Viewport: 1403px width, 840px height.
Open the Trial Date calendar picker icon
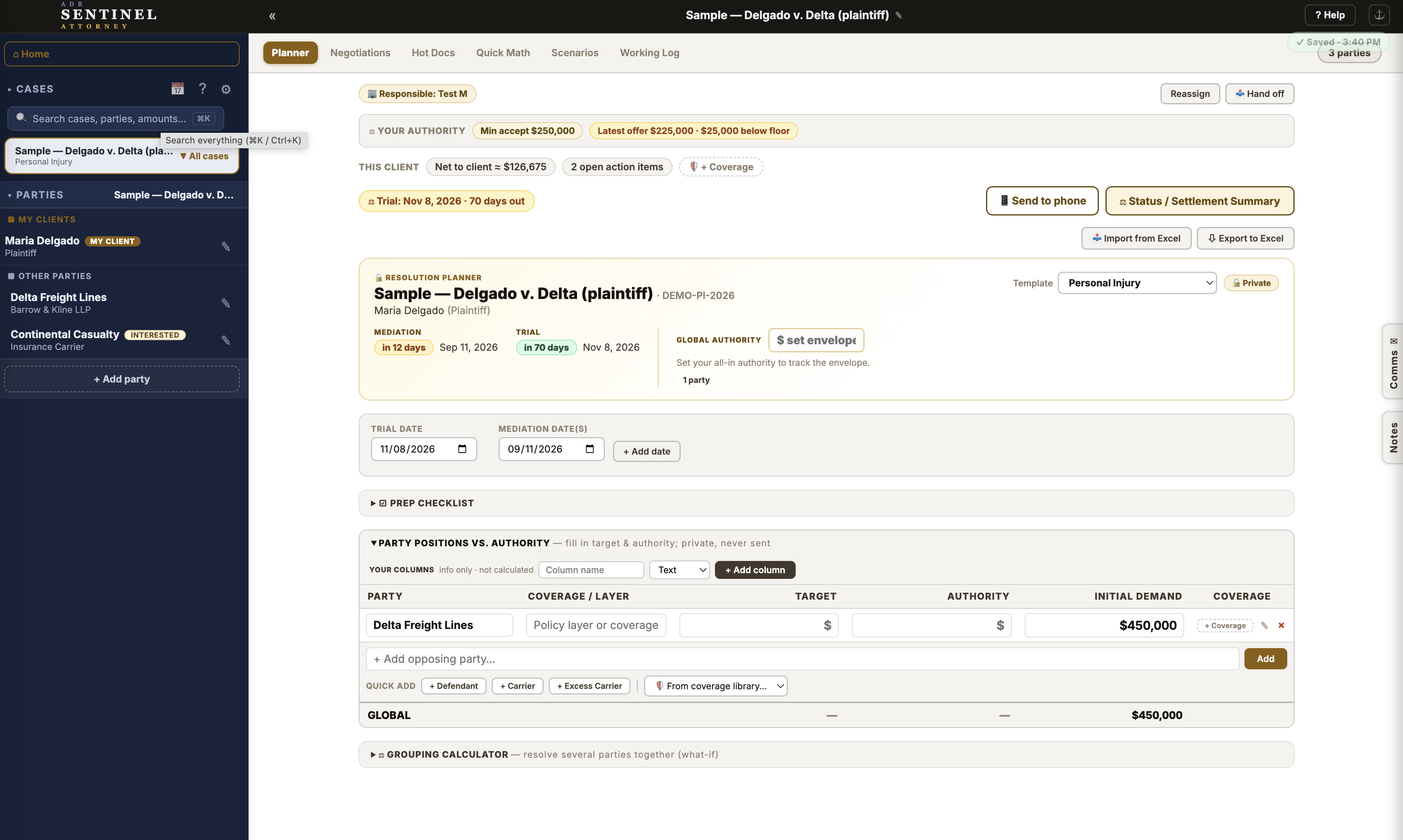pos(462,449)
